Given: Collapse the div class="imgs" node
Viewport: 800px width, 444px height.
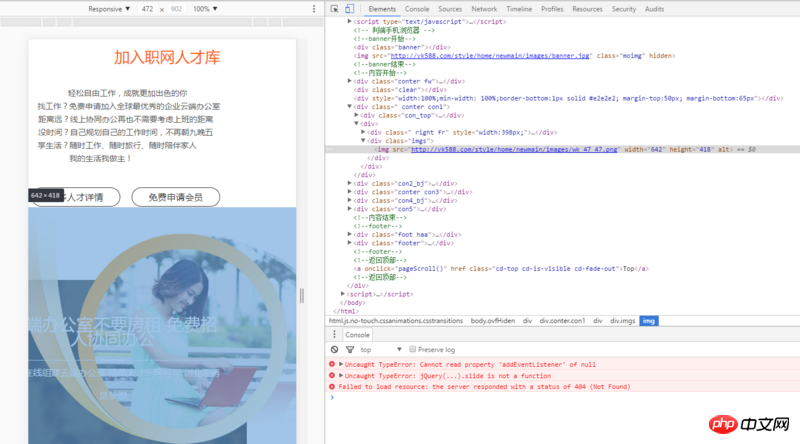Looking at the screenshot, I should pyautogui.click(x=362, y=140).
